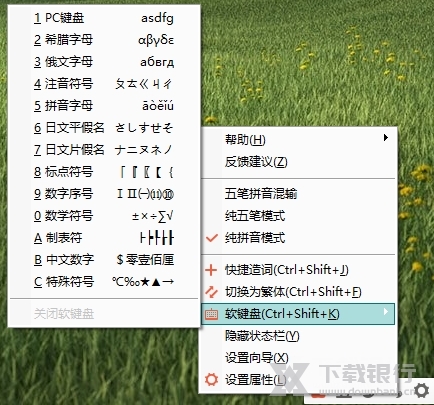This screenshot has width=434, height=405.
Task: Click the greyed 关闭软键盘 entry
Action: pos(104,314)
